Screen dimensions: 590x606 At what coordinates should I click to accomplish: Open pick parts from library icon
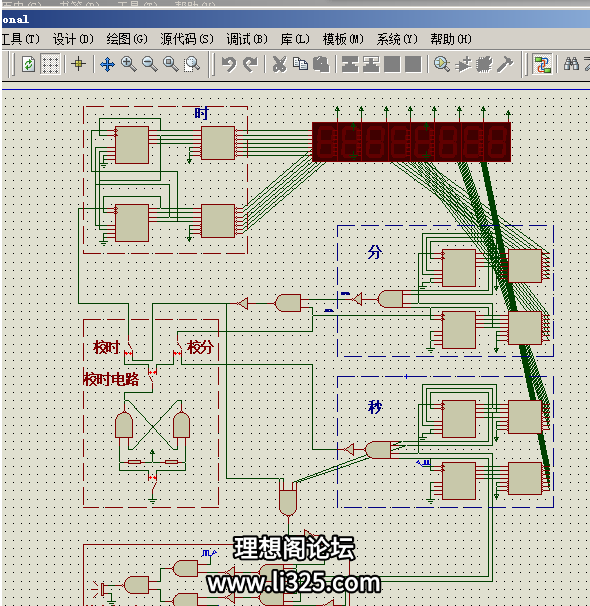coord(441,64)
